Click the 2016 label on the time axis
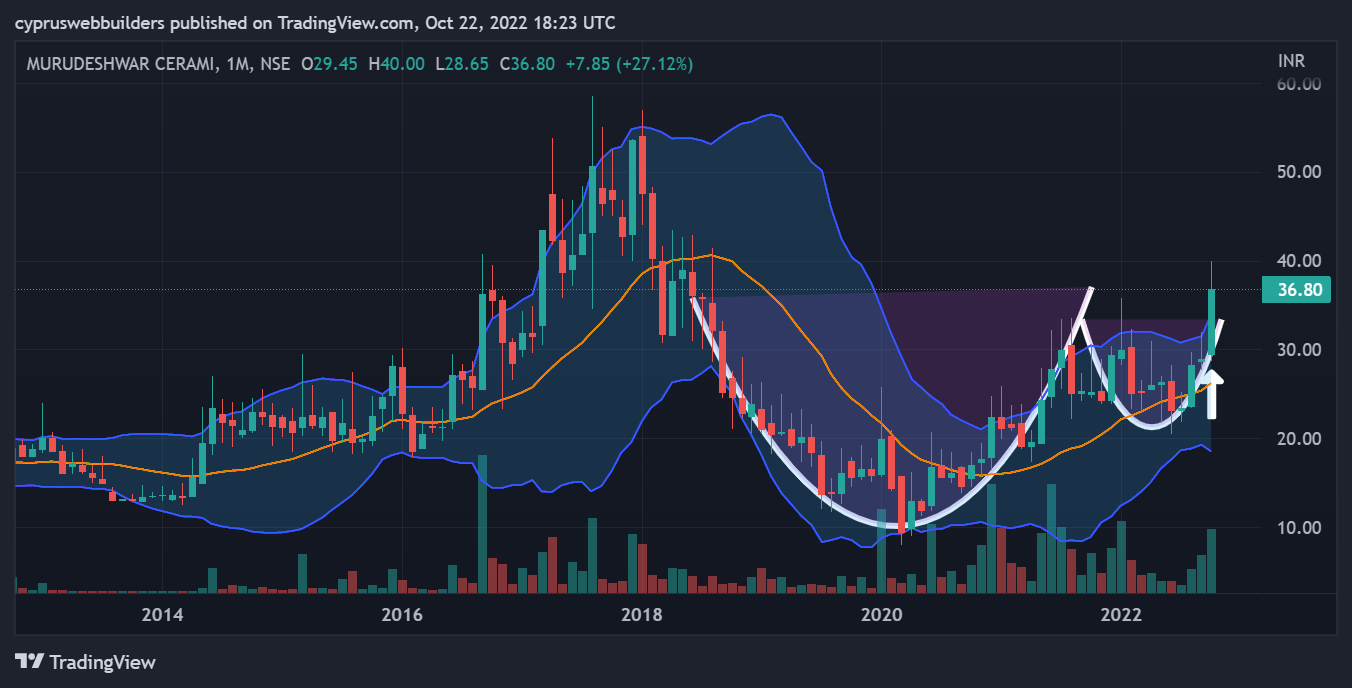This screenshot has width=1352, height=688. tap(402, 613)
